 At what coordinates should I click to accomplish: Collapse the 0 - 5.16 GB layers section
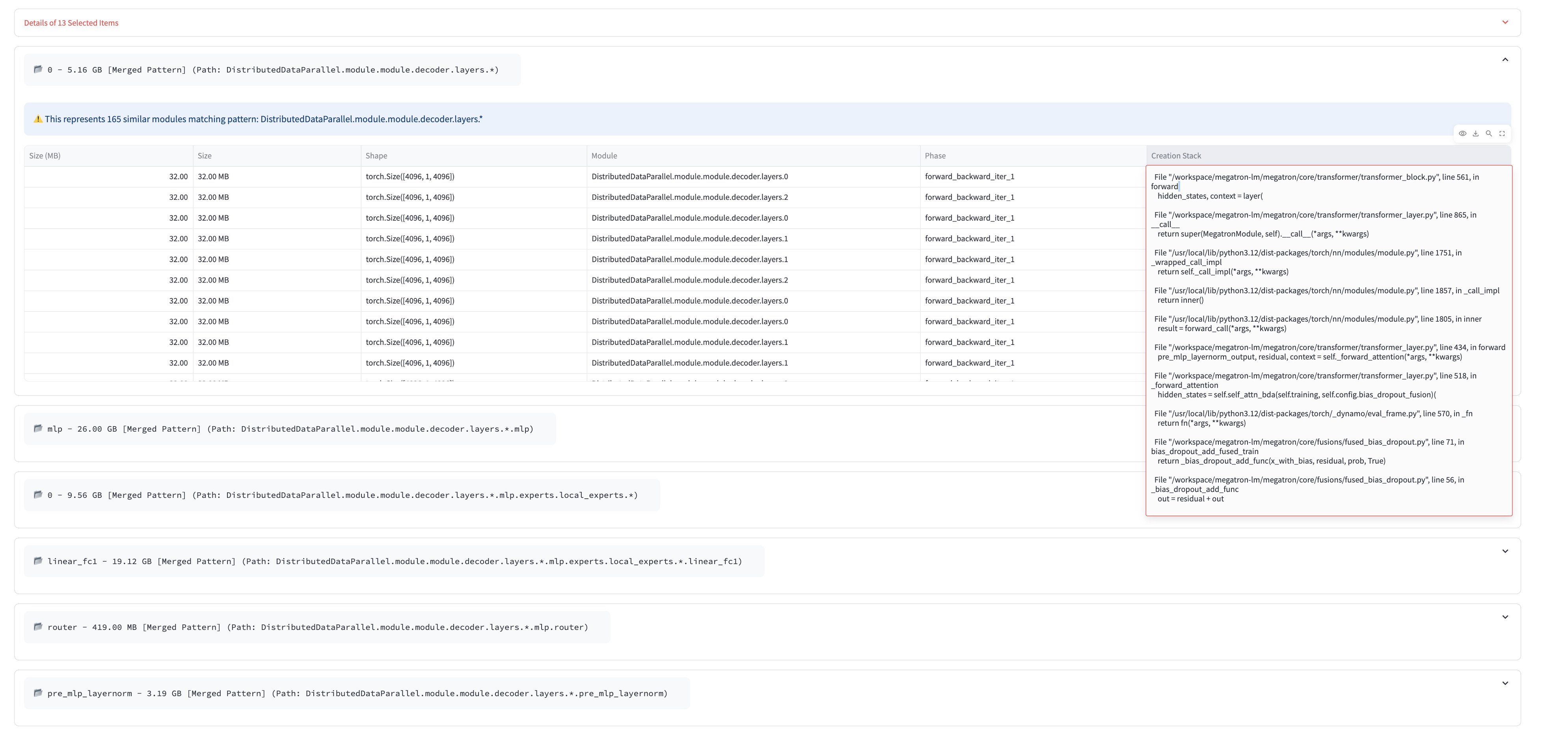[x=1505, y=60]
